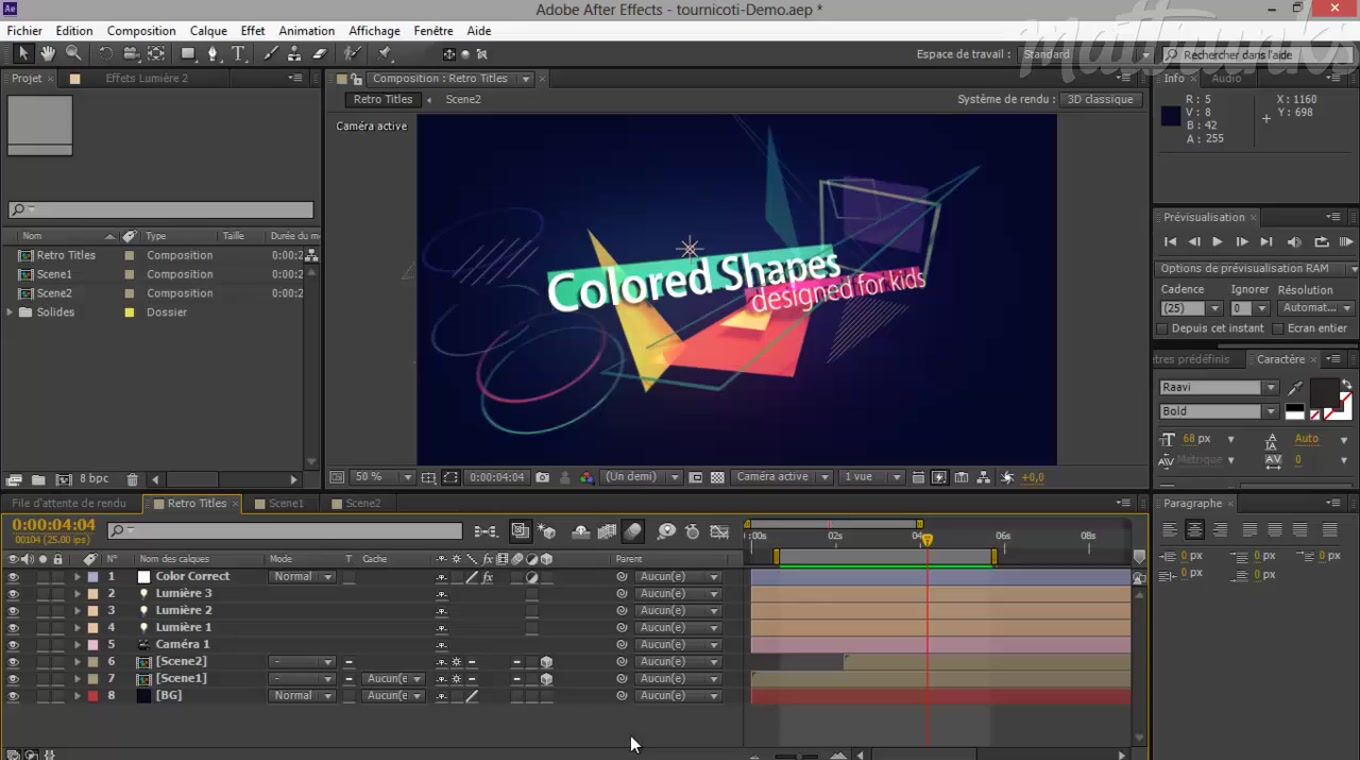This screenshot has height=760, width=1360.
Task: Click the Scene2 breadcrumb in viewer
Action: coord(463,100)
